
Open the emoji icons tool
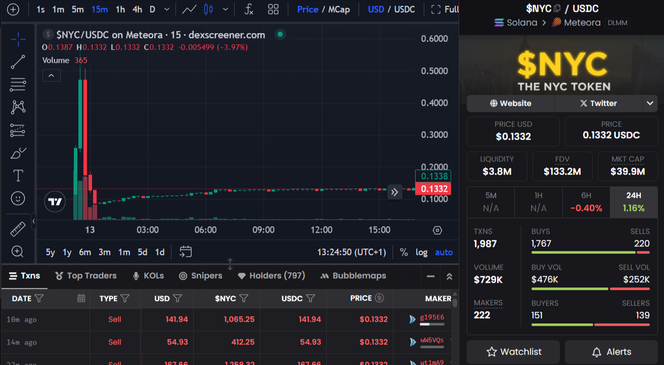click(18, 198)
